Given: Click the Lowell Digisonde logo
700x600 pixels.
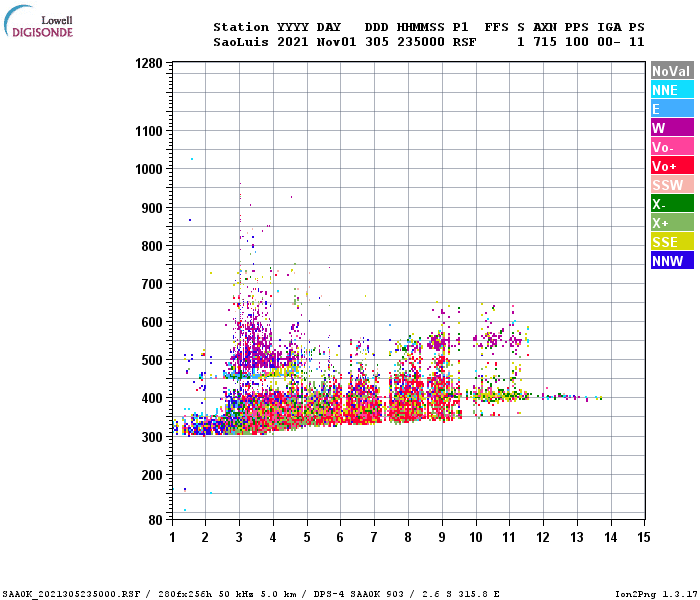Looking at the screenshot, I should tap(38, 21).
